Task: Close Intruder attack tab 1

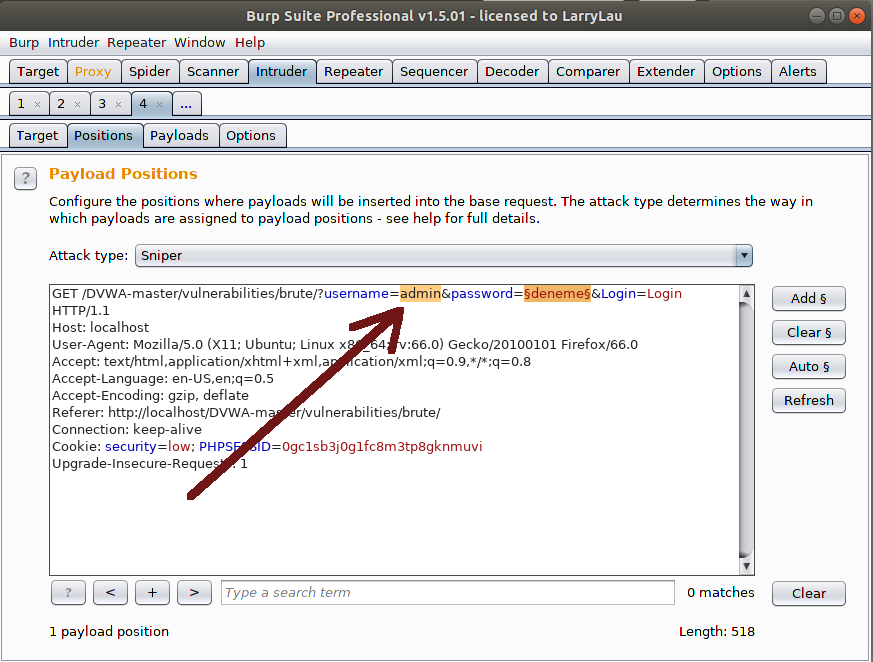Action: (x=37, y=104)
